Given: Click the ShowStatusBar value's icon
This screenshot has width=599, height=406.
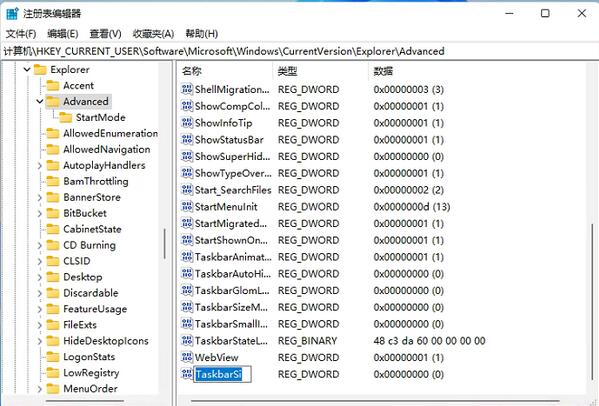Looking at the screenshot, I should click(x=187, y=140).
